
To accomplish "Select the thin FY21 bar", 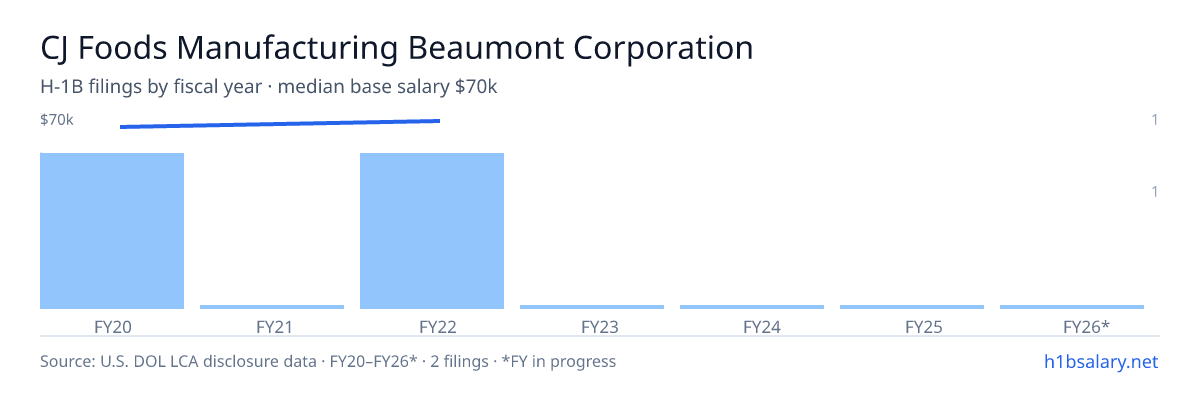I will pos(272,307).
